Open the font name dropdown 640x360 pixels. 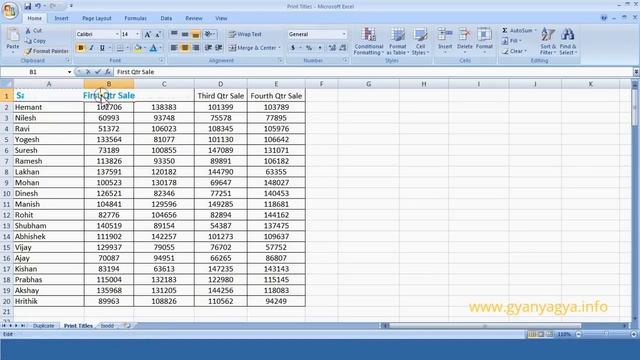[x=117, y=34]
